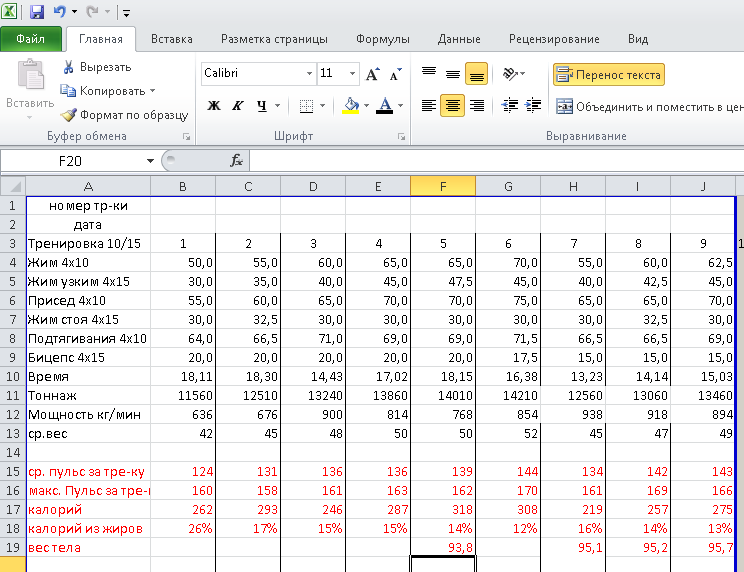Toggle bold Ж formatting
Screen dimensions: 744x572
213,106
